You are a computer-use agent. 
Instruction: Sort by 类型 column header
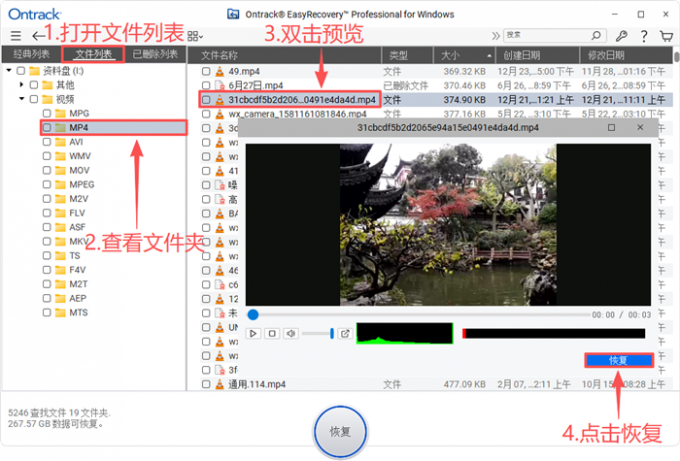[x=407, y=55]
